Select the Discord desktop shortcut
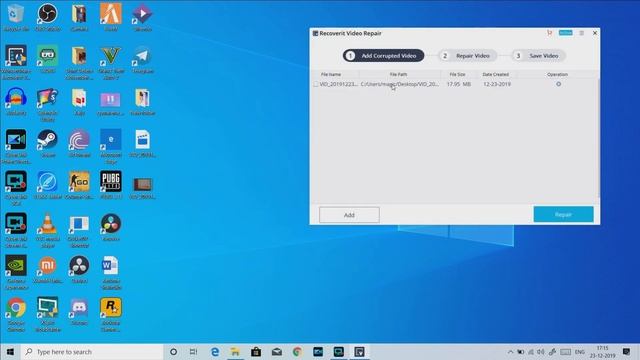This screenshot has height=360, width=640. [x=79, y=312]
